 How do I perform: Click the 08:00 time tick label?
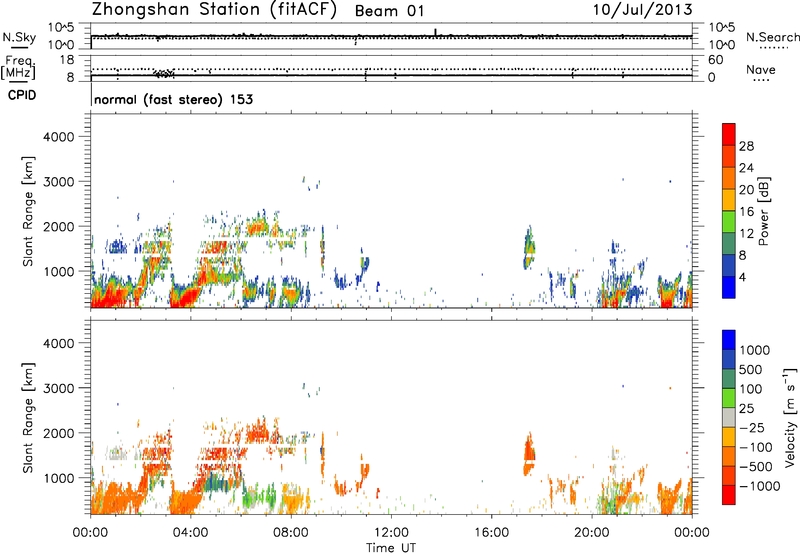pyautogui.click(x=291, y=533)
